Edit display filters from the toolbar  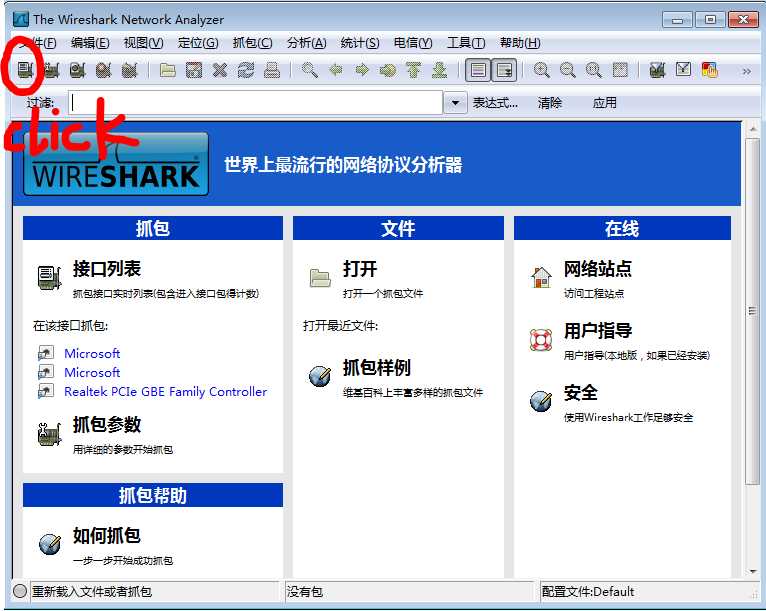click(683, 70)
